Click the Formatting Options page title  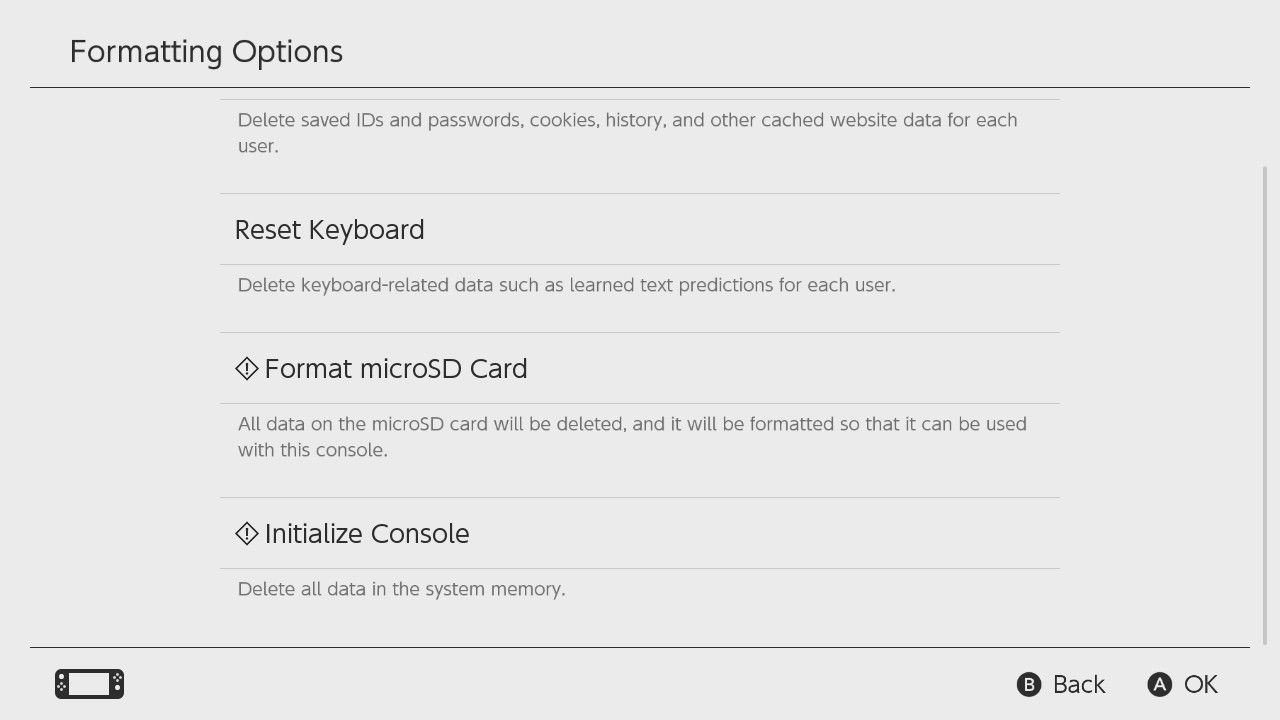[x=206, y=51]
